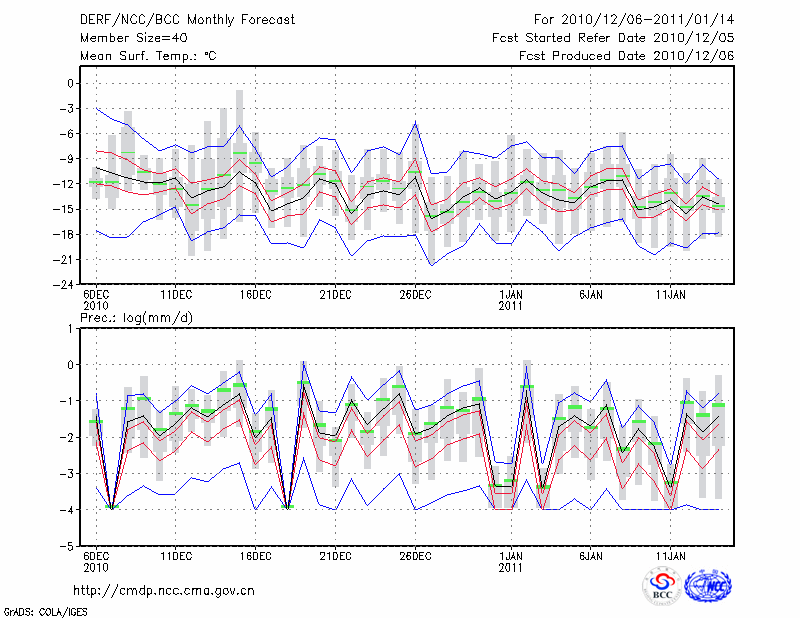The width and height of the screenshot is (800, 618).
Task: Select 21DEC tick label below the temperature chart
Action: tap(335, 294)
